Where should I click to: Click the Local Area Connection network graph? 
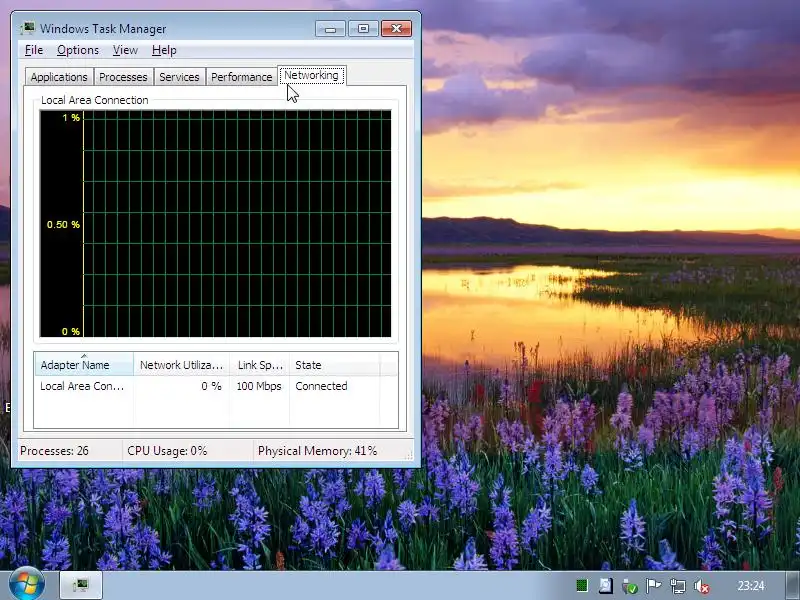[215, 223]
